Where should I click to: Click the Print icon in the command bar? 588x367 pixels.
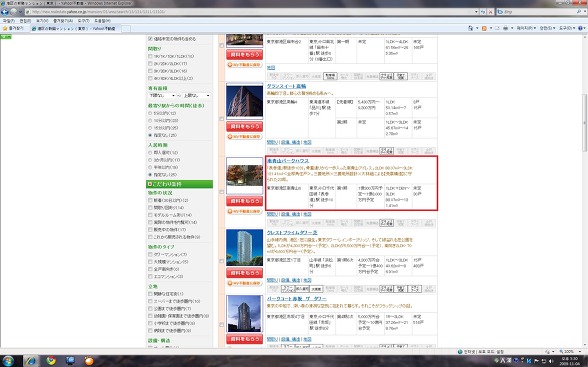505,28
